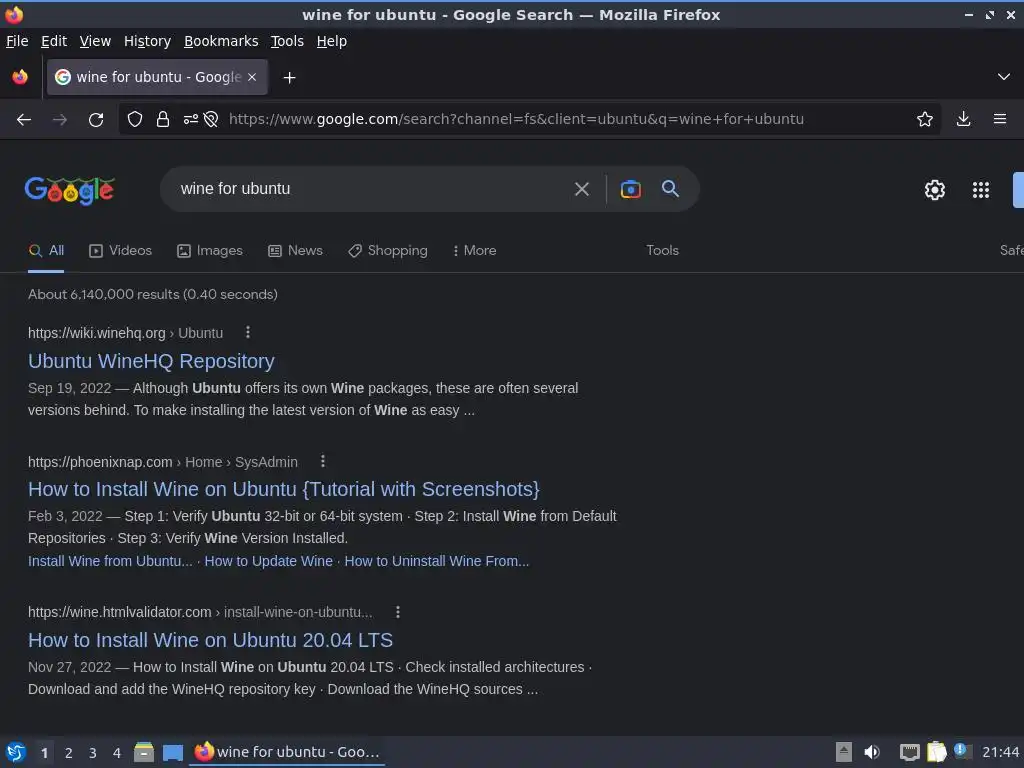Open the History menu
Screen dimensions: 1024x768
click(x=148, y=41)
